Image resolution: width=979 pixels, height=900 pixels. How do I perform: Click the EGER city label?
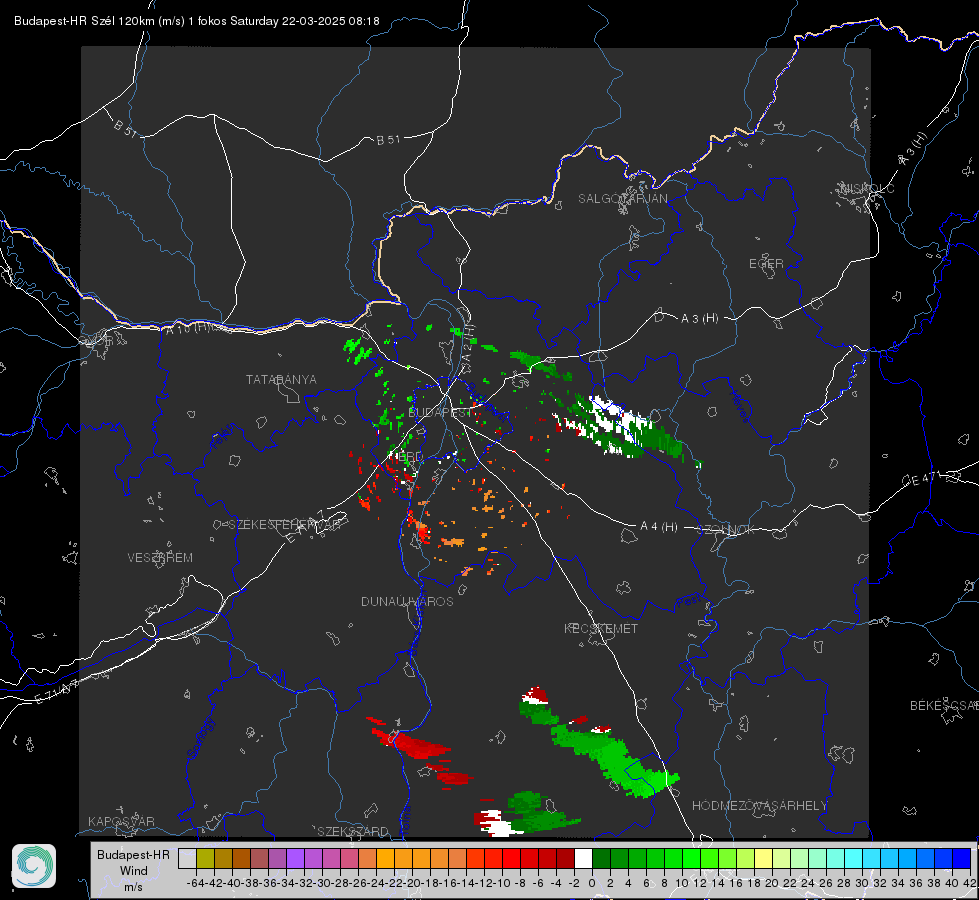tap(766, 264)
